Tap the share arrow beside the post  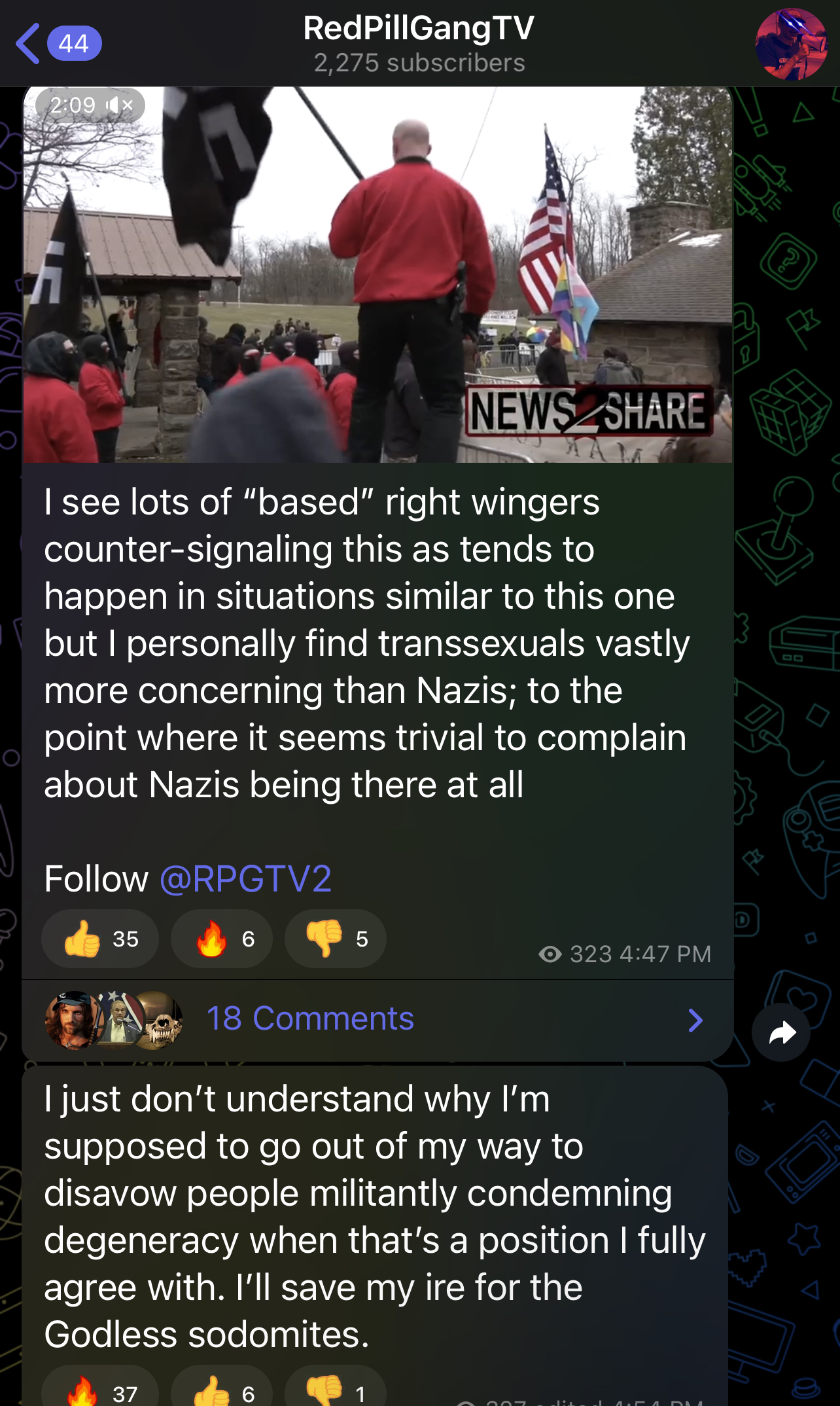point(781,1032)
